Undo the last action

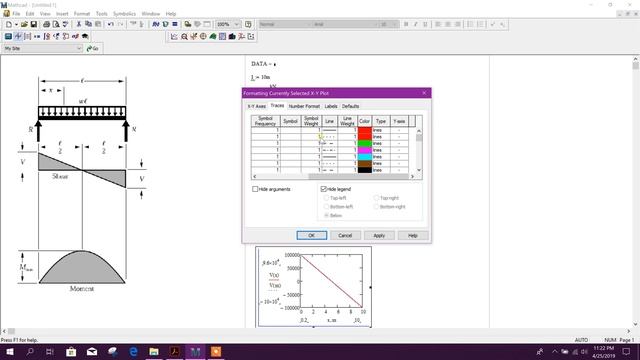click(x=111, y=24)
